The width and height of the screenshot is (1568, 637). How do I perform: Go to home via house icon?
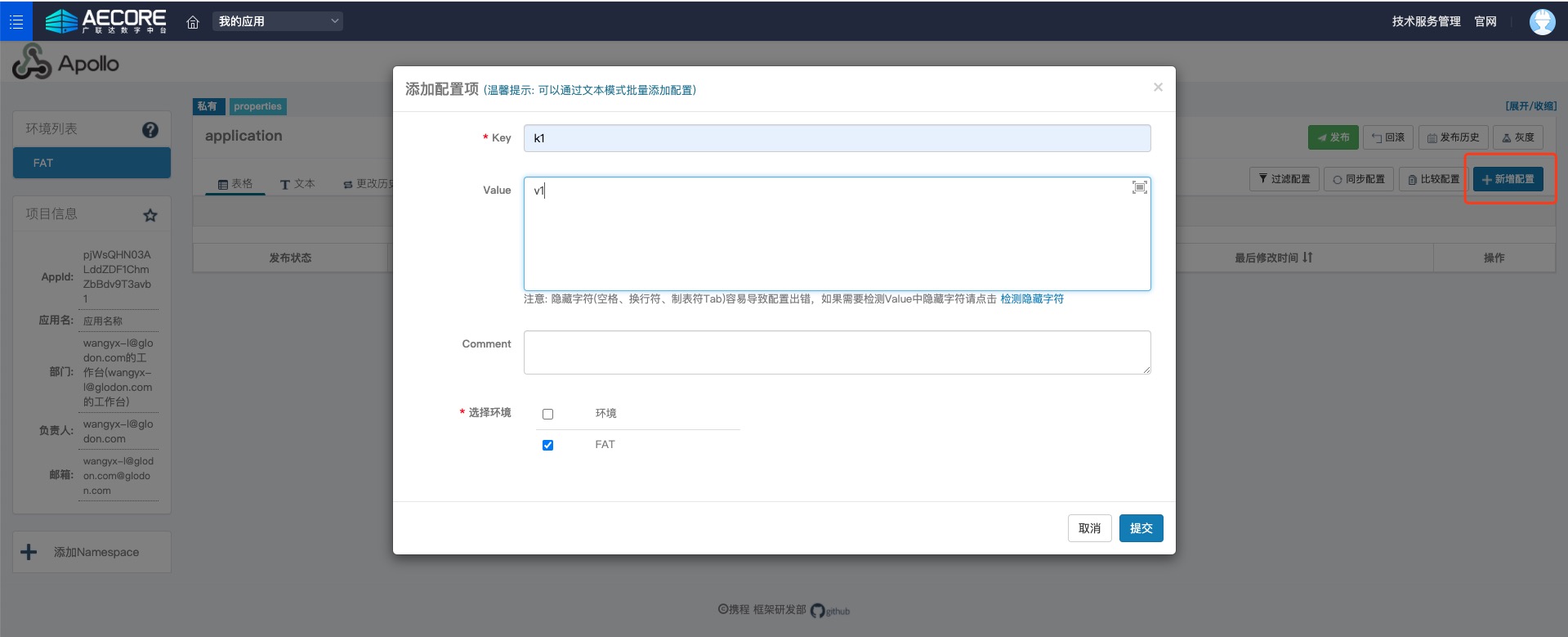(x=193, y=22)
